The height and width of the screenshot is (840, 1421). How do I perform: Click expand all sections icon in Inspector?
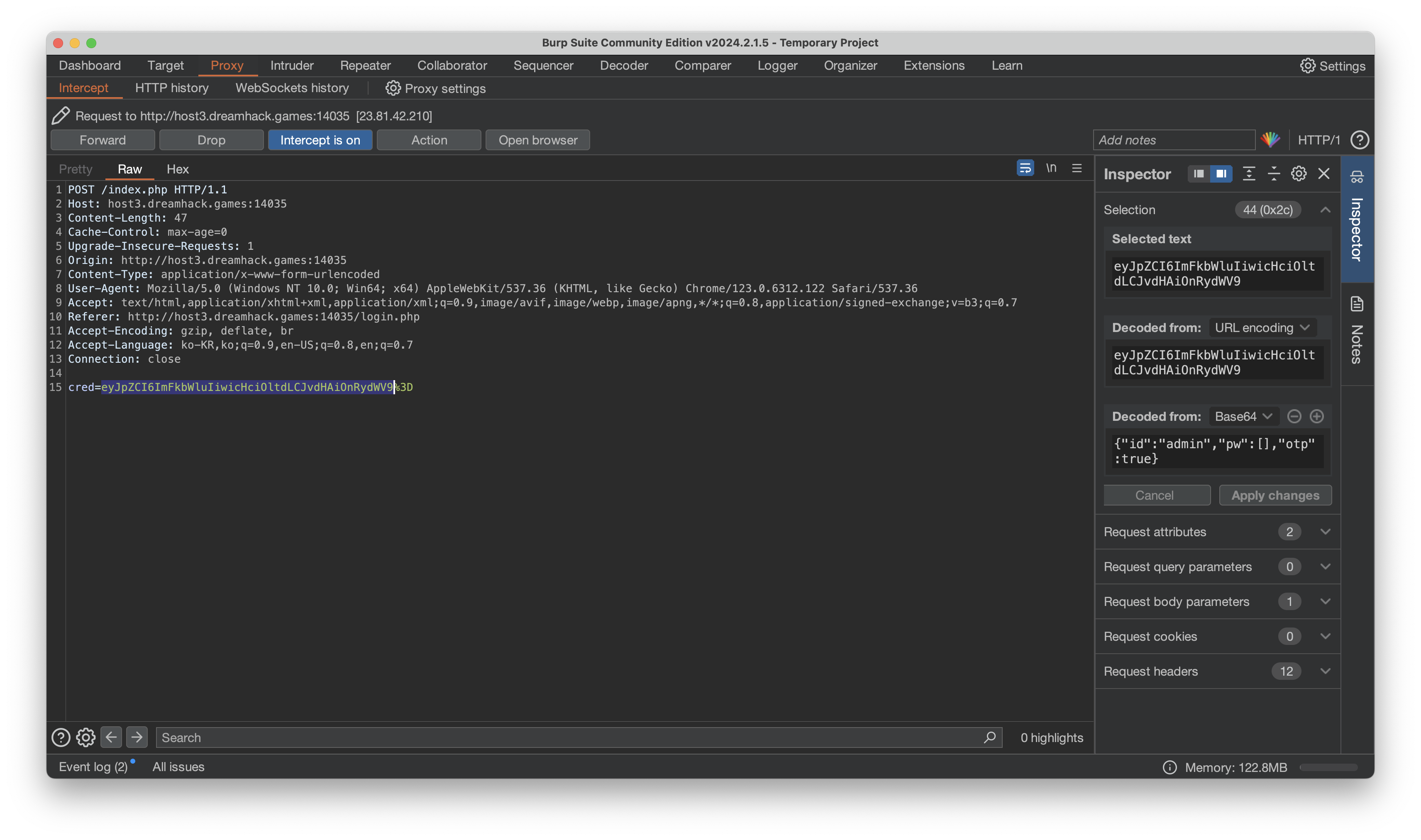coord(1248,174)
